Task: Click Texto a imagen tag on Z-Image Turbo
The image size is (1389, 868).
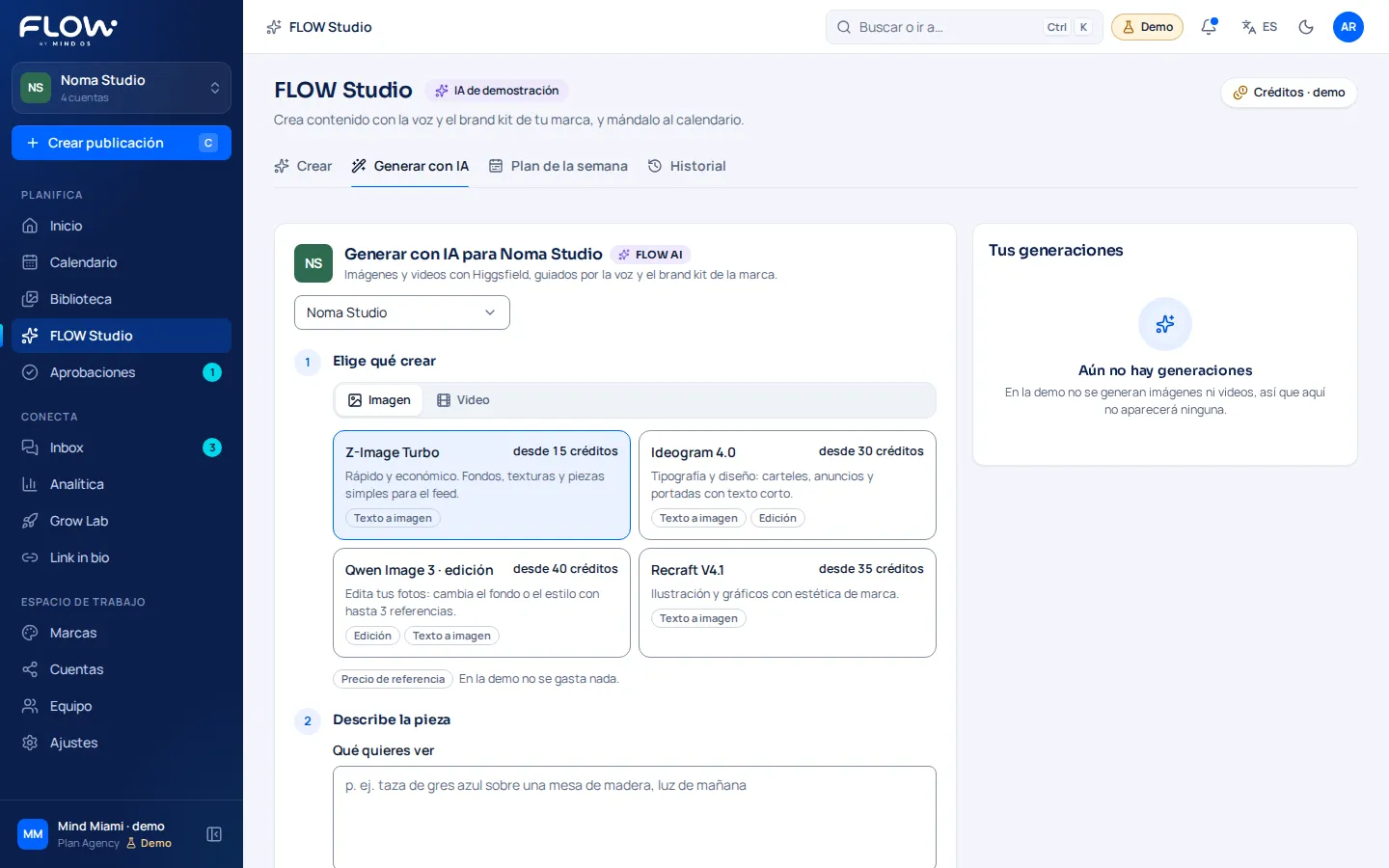Action: [x=393, y=518]
